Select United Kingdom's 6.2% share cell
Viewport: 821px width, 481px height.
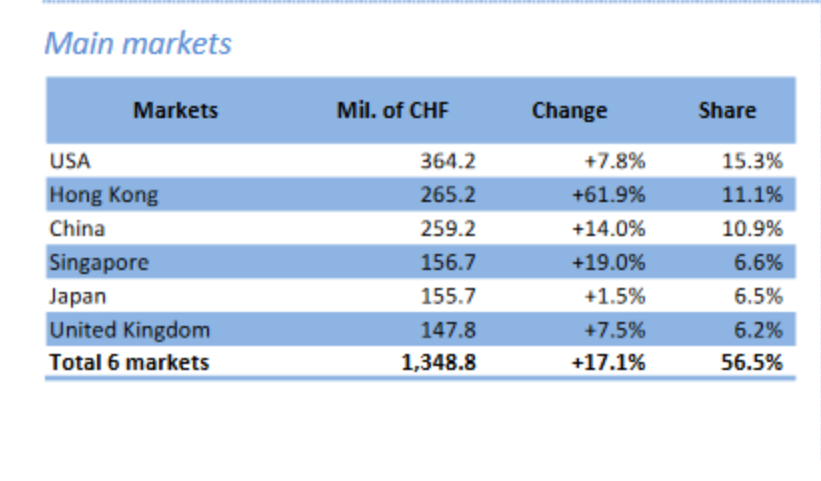pos(757,329)
